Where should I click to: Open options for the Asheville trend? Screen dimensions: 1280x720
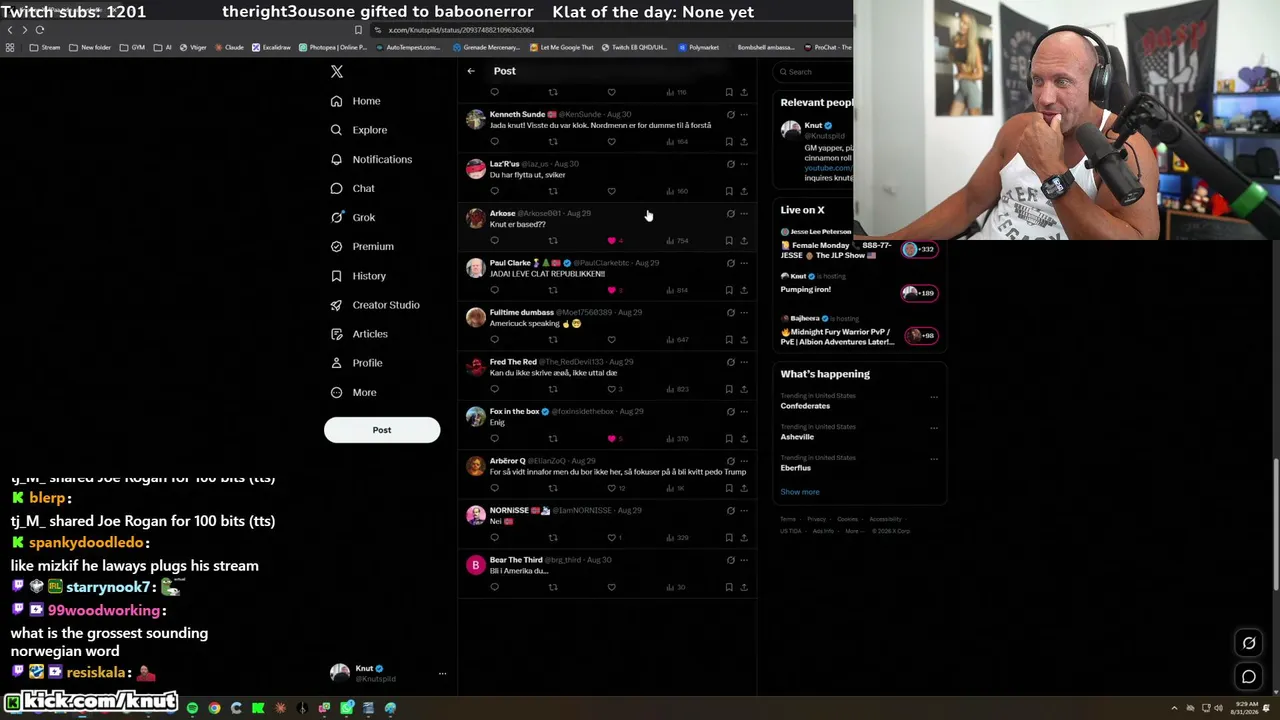(x=934, y=428)
